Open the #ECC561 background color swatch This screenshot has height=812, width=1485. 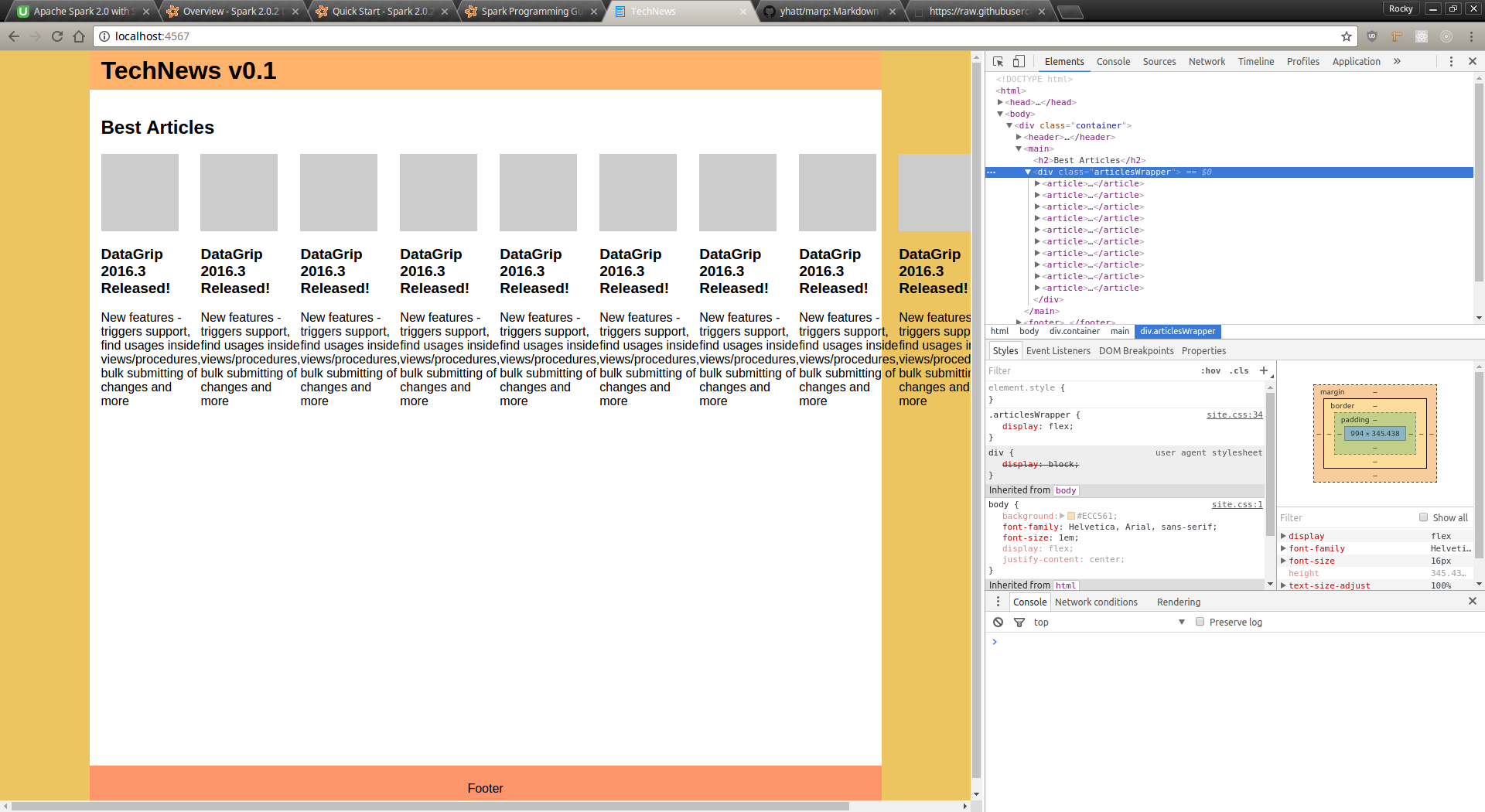point(1071,516)
